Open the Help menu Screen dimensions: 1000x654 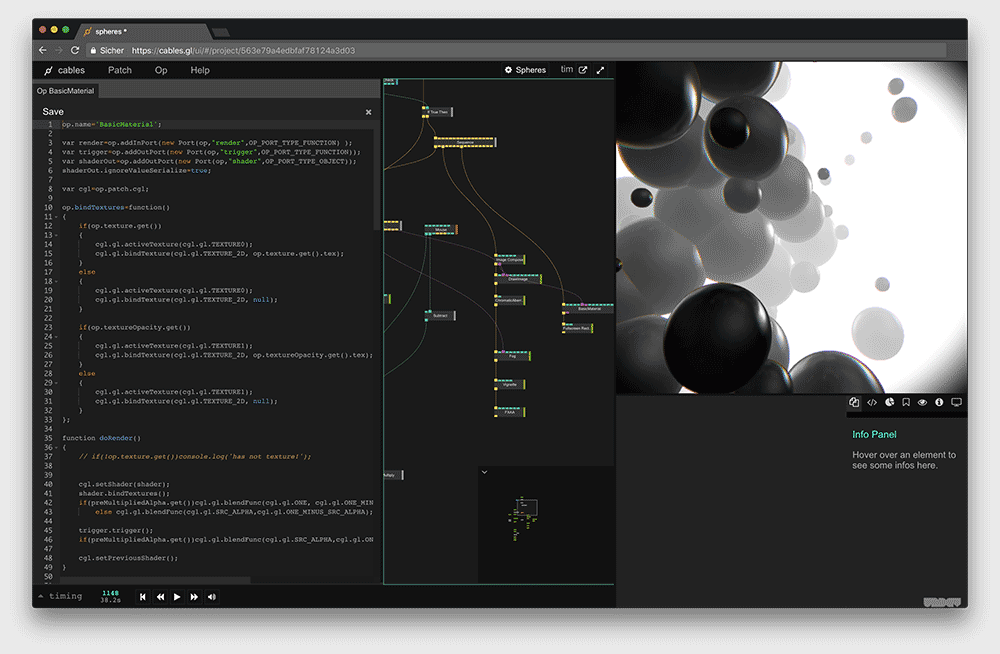click(x=200, y=70)
